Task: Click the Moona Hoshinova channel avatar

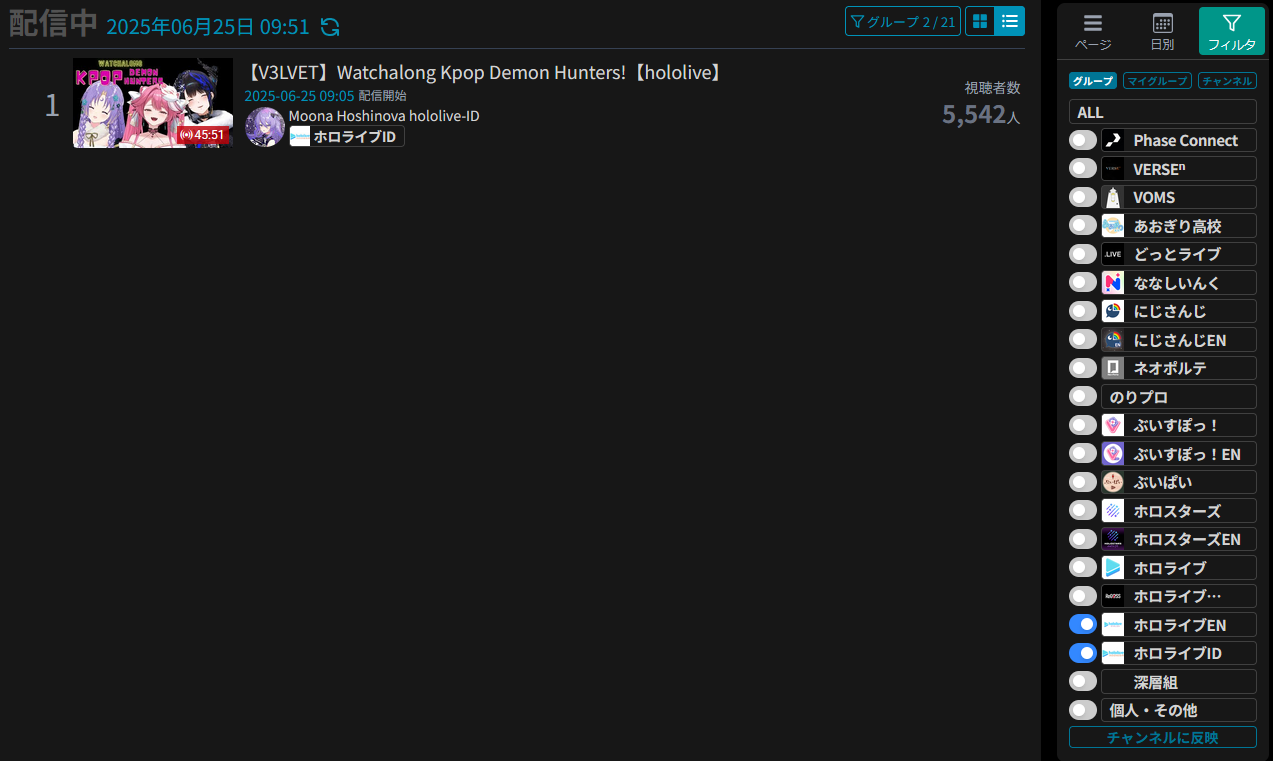Action: 265,127
